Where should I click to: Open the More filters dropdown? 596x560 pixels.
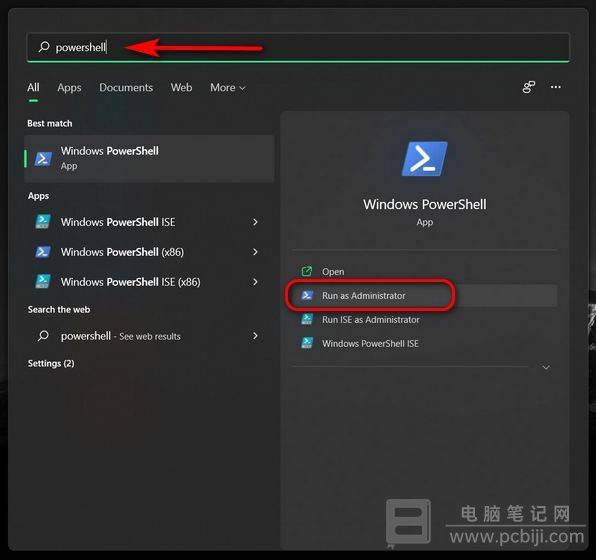(228, 88)
